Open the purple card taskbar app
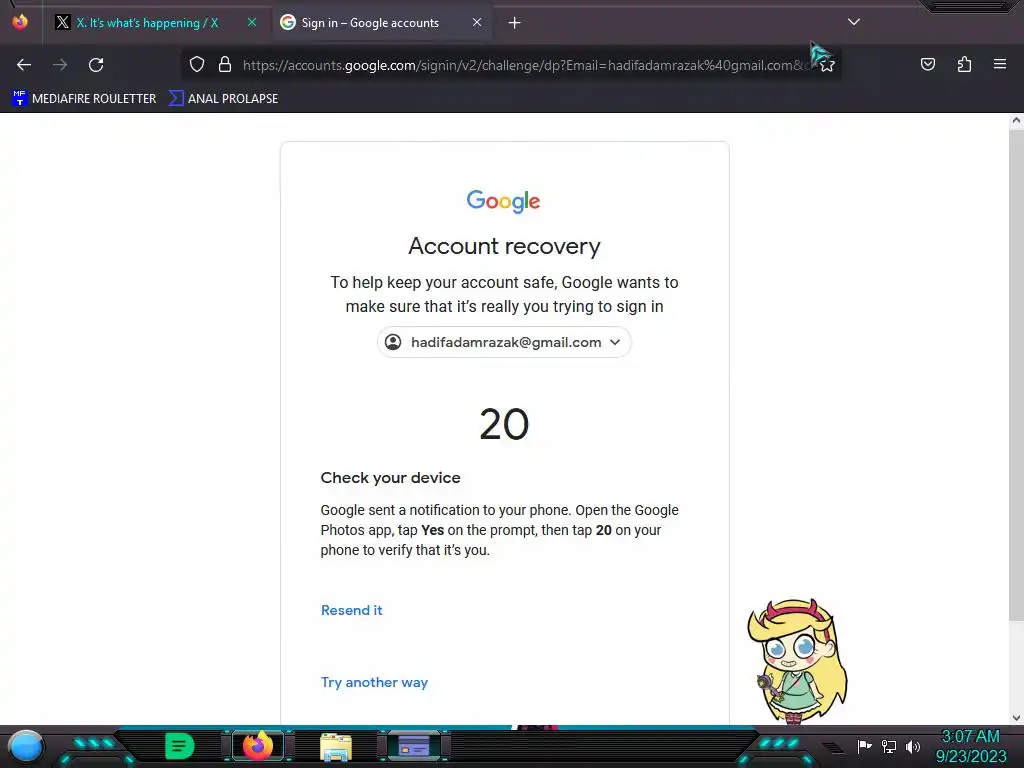This screenshot has height=768, width=1024. coord(414,746)
